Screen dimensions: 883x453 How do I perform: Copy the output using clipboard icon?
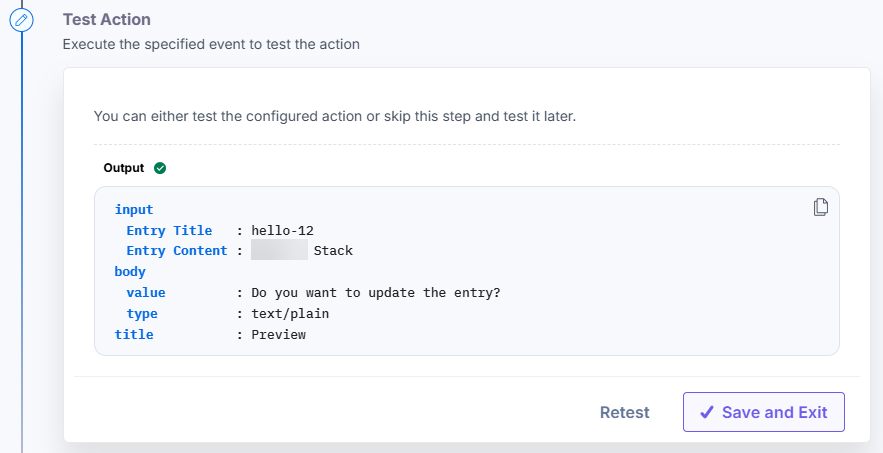point(820,207)
